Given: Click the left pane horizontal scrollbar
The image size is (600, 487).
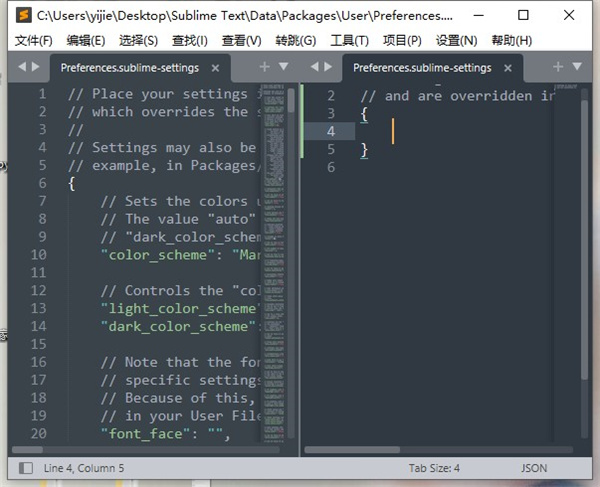Looking at the screenshot, I should pos(150,449).
